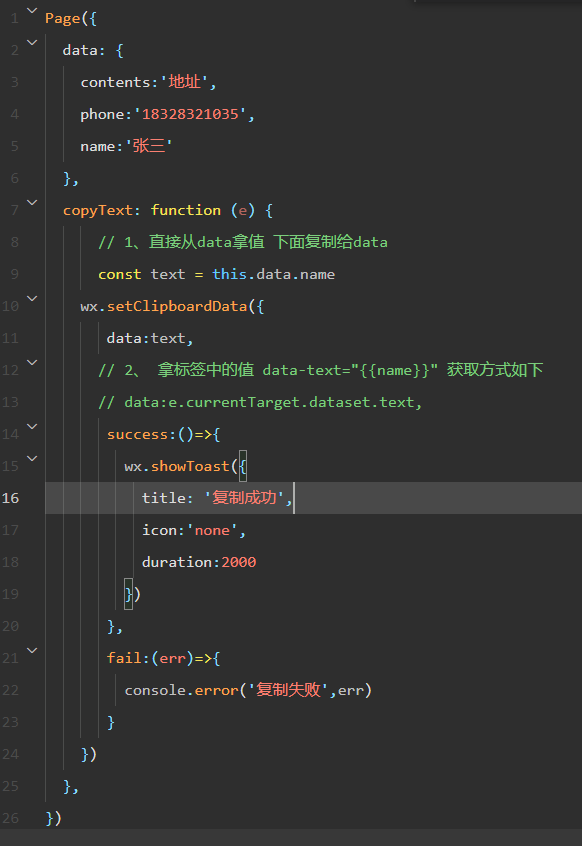Click line number 26 in the gutter
Screen dimensions: 582x846
10,818
